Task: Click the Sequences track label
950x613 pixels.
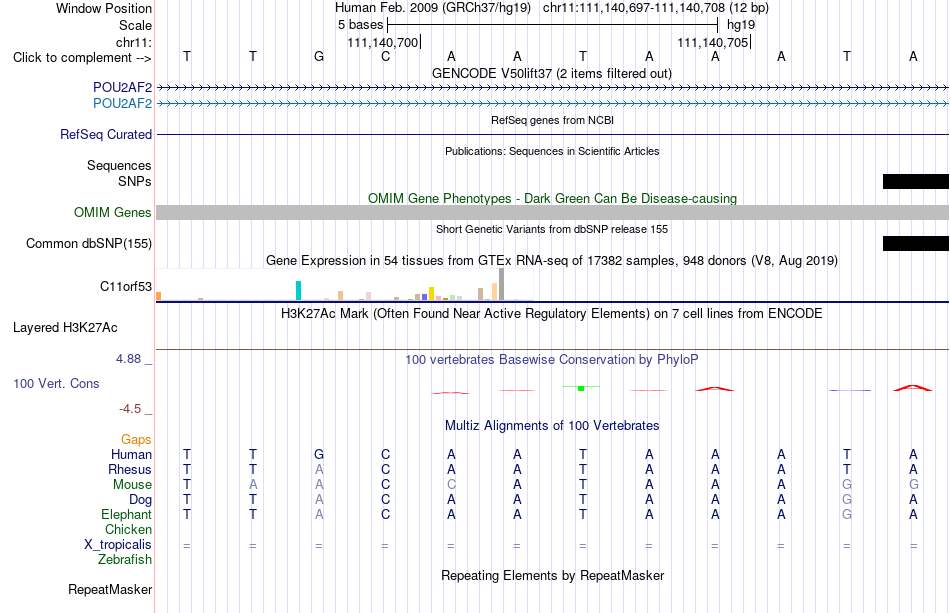Action: click(119, 165)
